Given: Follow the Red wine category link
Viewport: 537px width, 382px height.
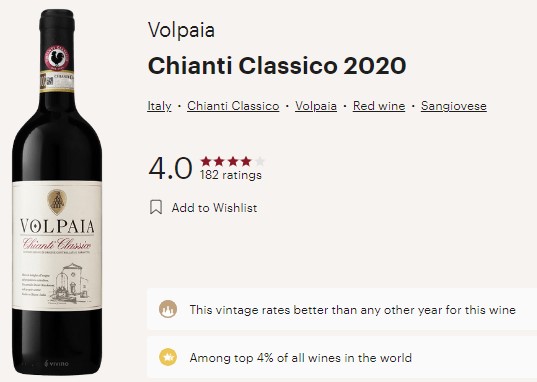Looking at the screenshot, I should pos(379,106).
